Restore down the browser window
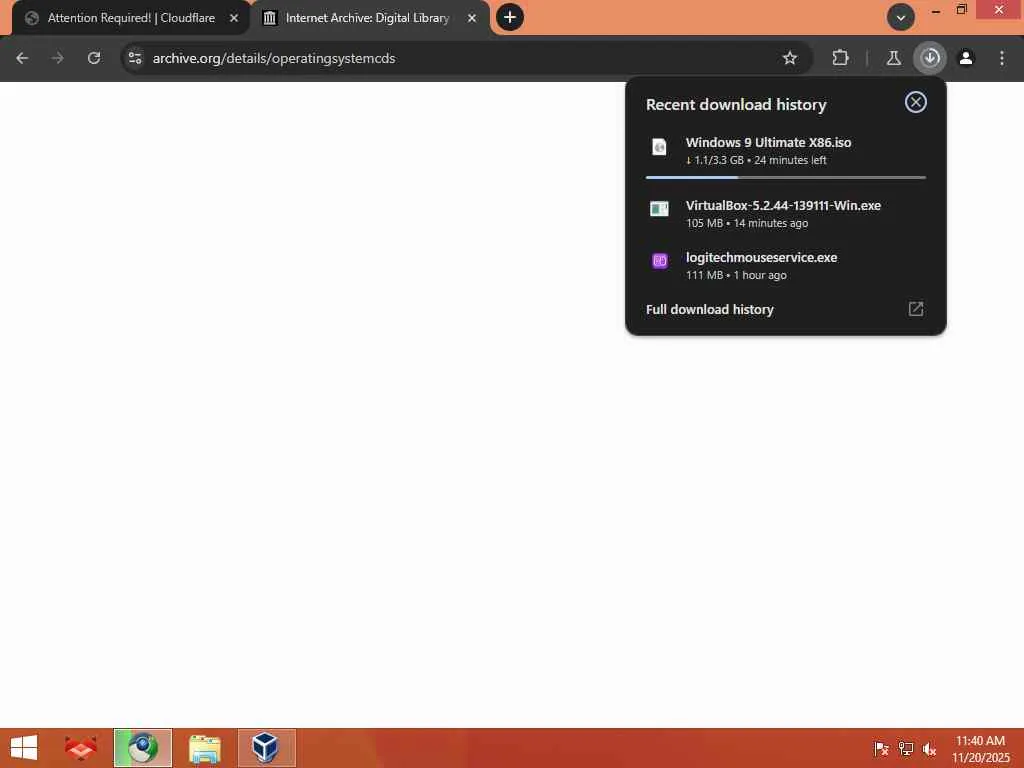Screen dimensions: 1024x768 (x=961, y=10)
